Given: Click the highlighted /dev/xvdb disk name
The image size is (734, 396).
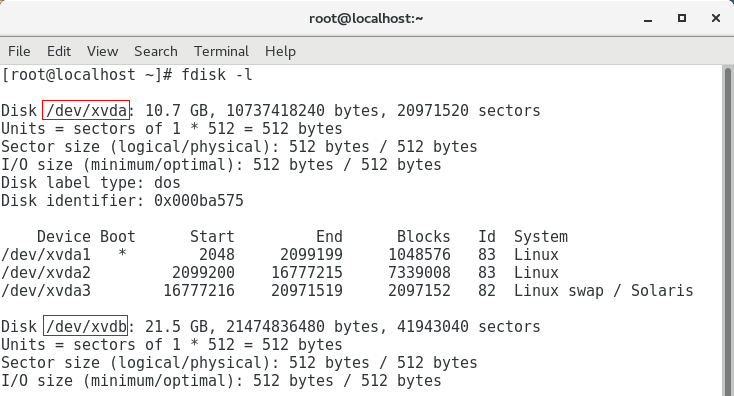Looking at the screenshot, I should [x=86, y=326].
